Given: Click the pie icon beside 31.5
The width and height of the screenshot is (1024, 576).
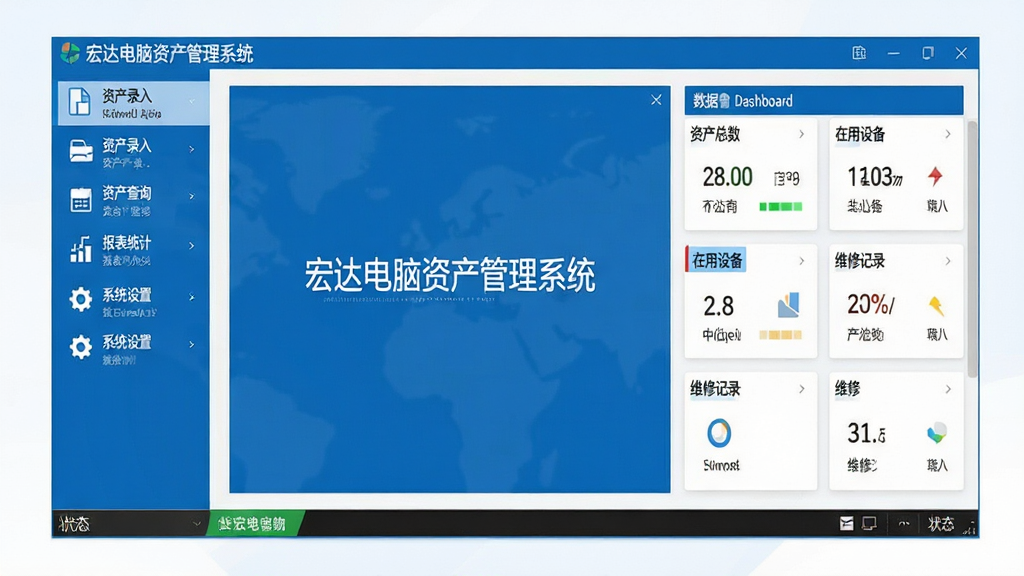Looking at the screenshot, I should click(936, 432).
